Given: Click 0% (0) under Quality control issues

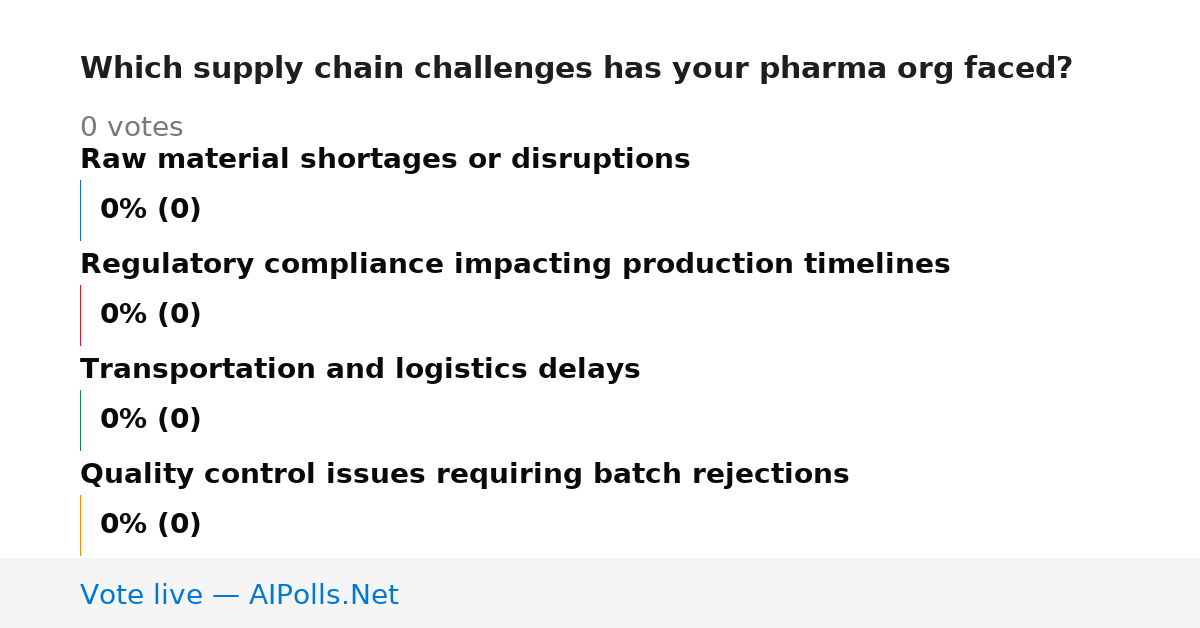Looking at the screenshot, I should (x=151, y=525).
